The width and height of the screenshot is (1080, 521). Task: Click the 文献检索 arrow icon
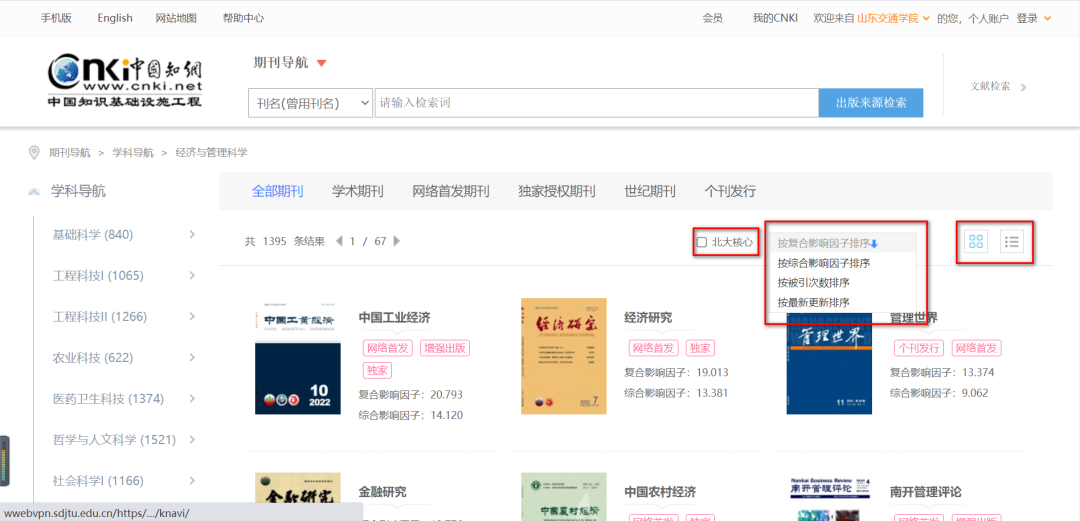pyautogui.click(x=1023, y=87)
